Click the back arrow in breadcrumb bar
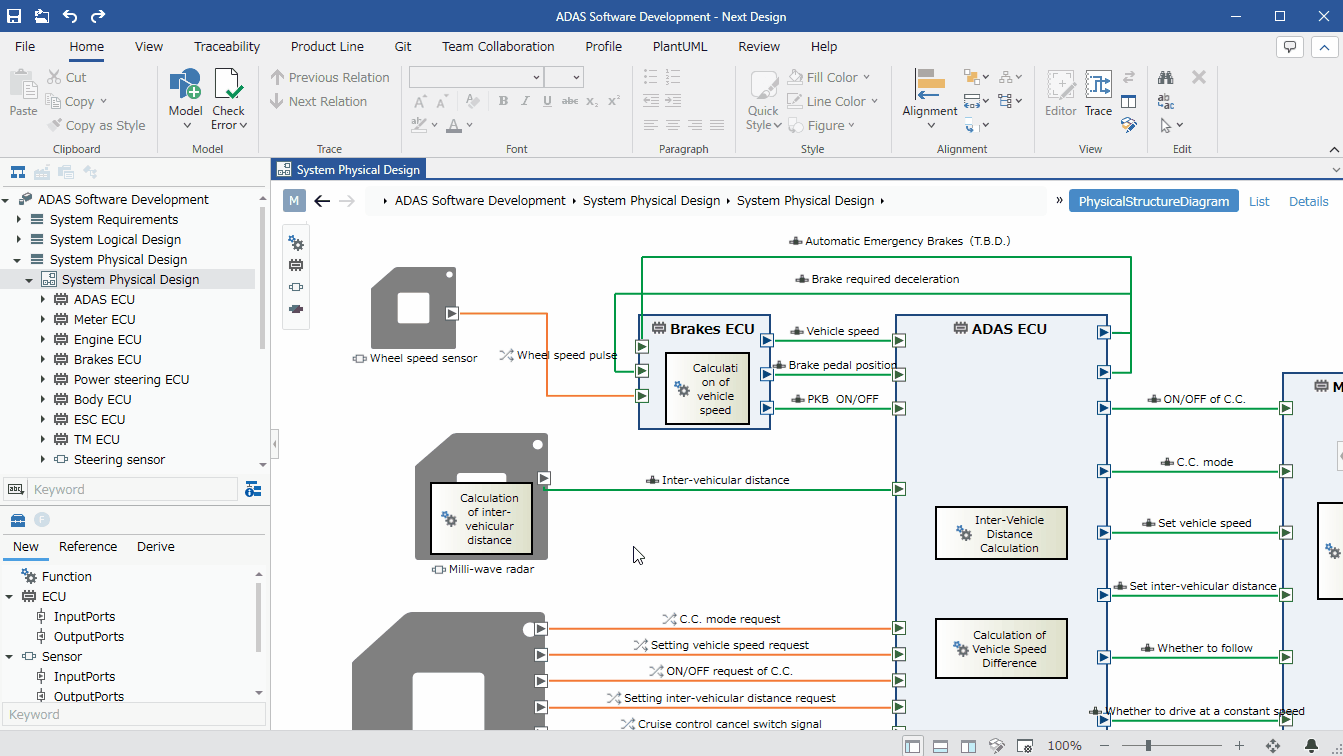The height and width of the screenshot is (756, 1343). click(x=321, y=201)
